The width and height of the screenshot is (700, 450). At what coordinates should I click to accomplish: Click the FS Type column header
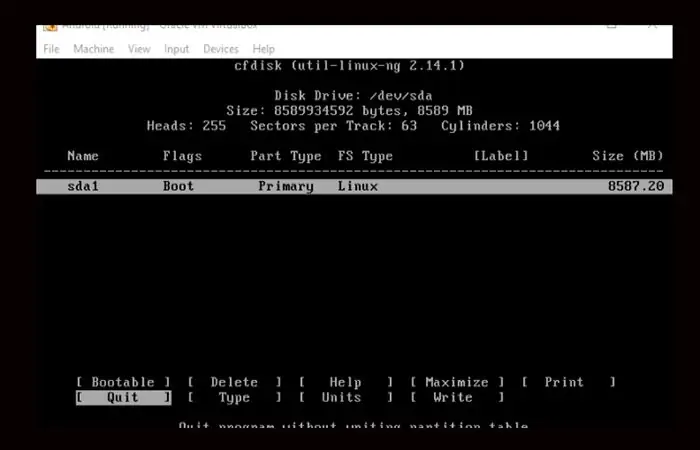click(x=365, y=156)
